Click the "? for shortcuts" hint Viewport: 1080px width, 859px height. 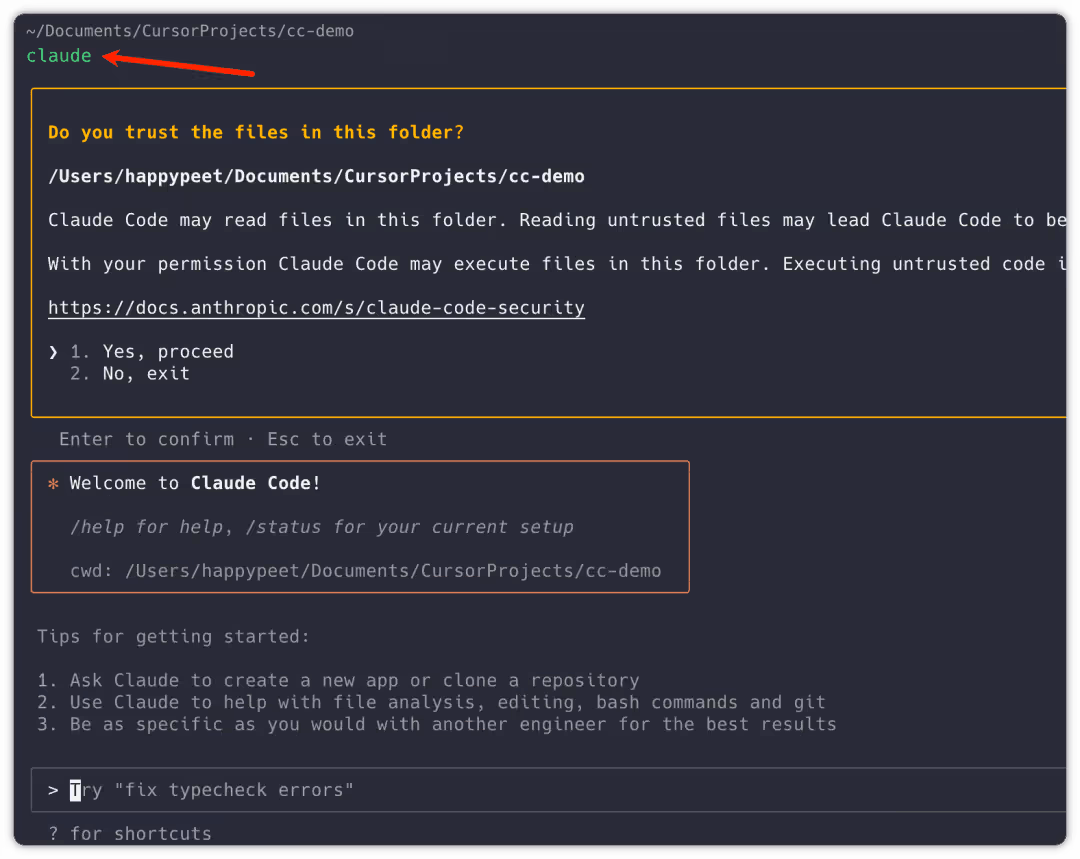130,833
